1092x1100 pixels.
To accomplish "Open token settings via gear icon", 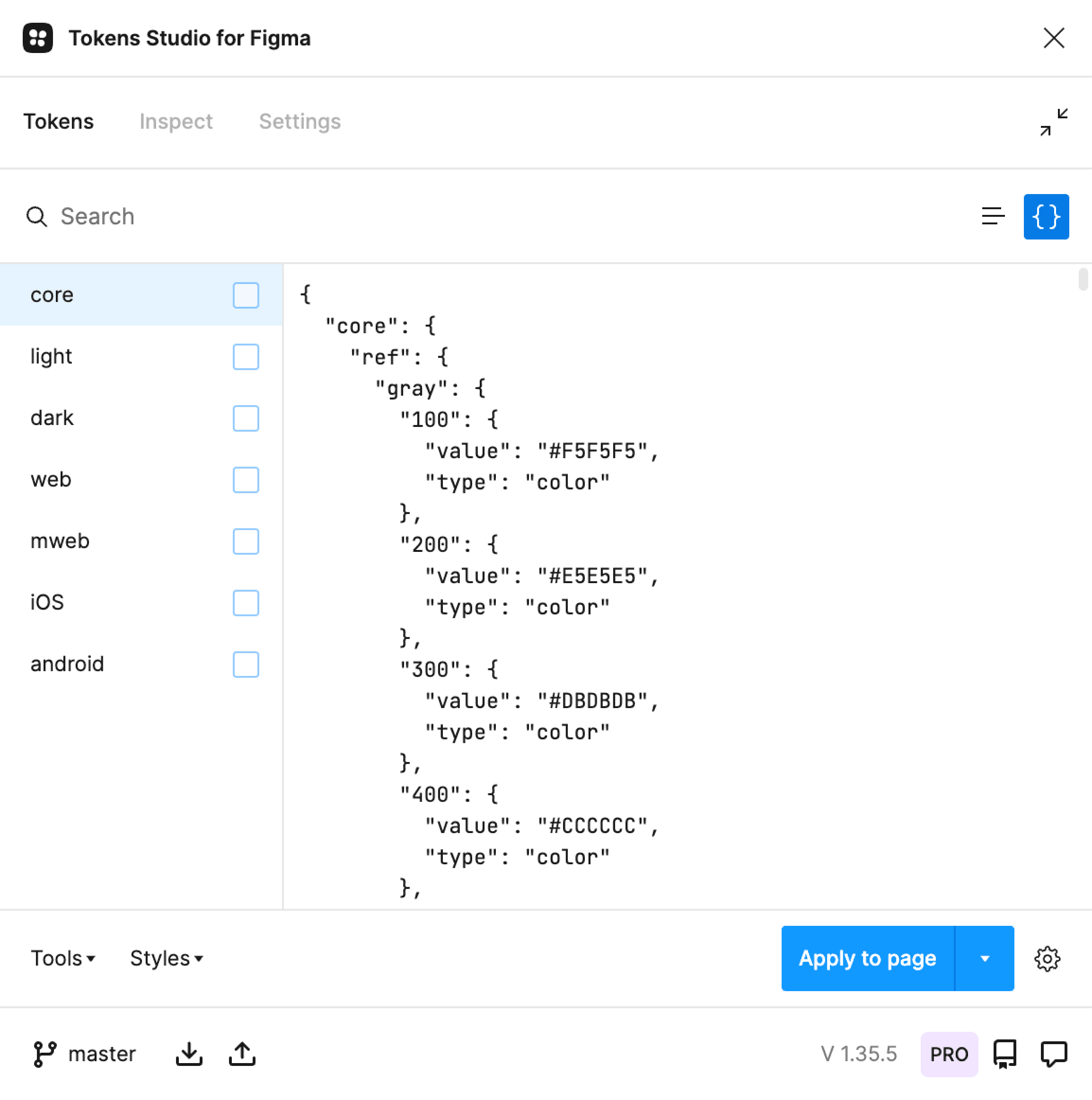I will click(1047, 959).
